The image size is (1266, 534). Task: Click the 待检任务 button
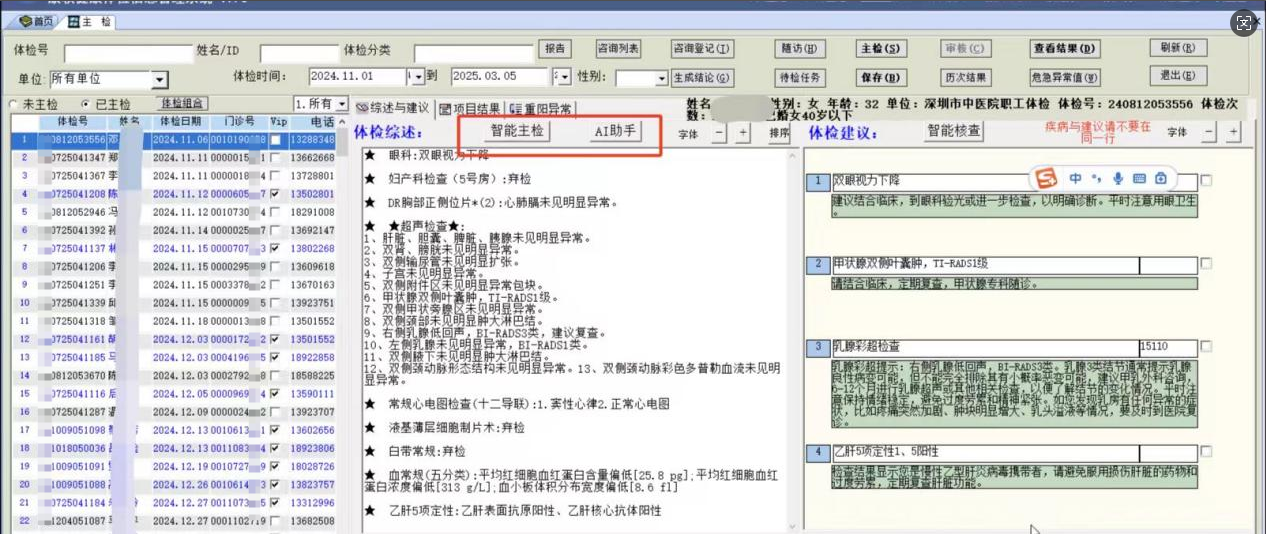(x=800, y=77)
